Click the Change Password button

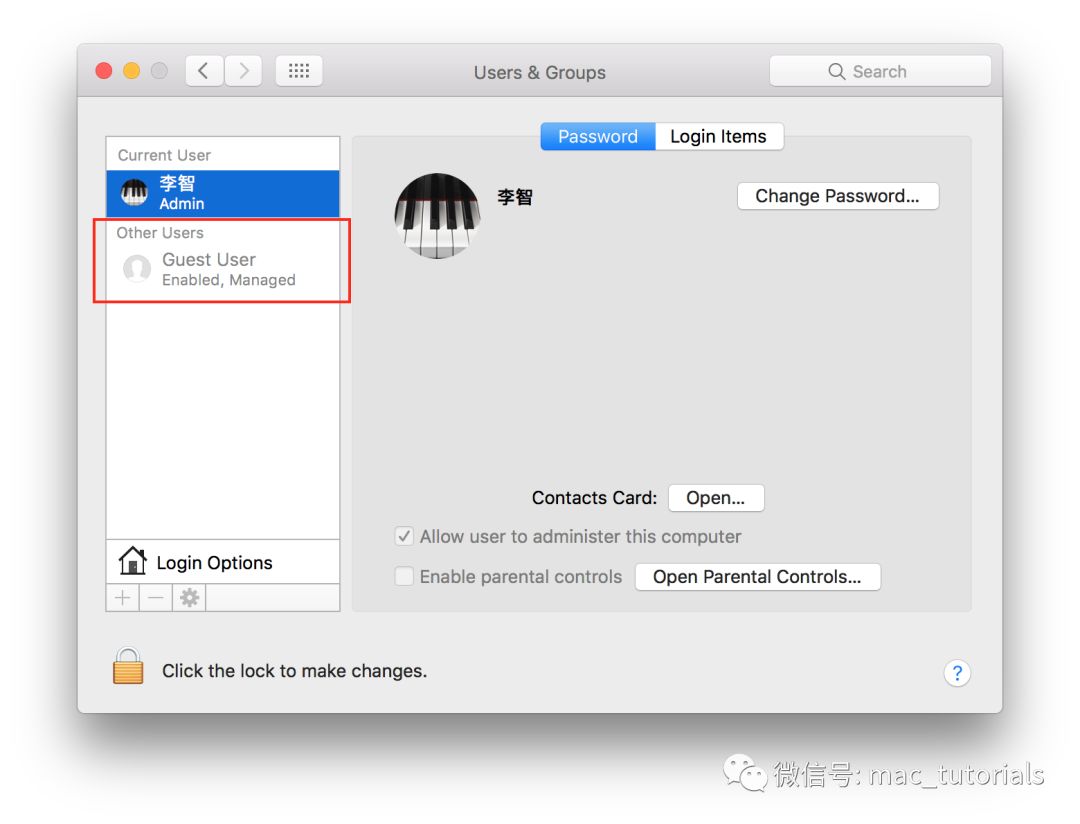click(837, 196)
